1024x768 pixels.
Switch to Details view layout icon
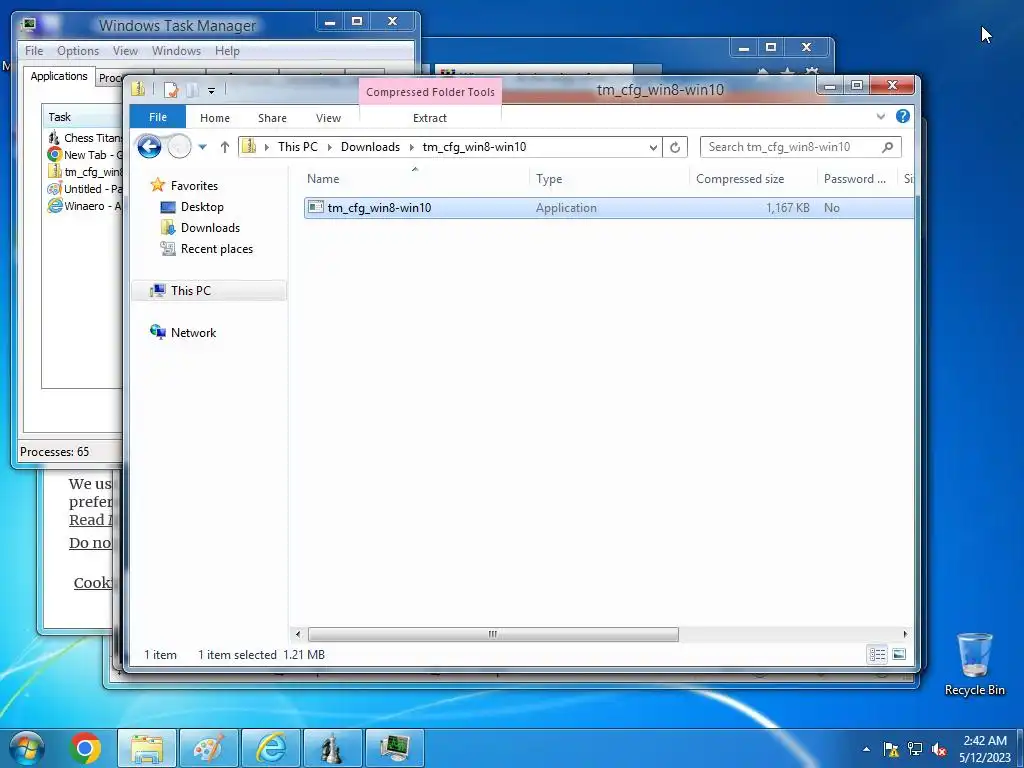[877, 654]
